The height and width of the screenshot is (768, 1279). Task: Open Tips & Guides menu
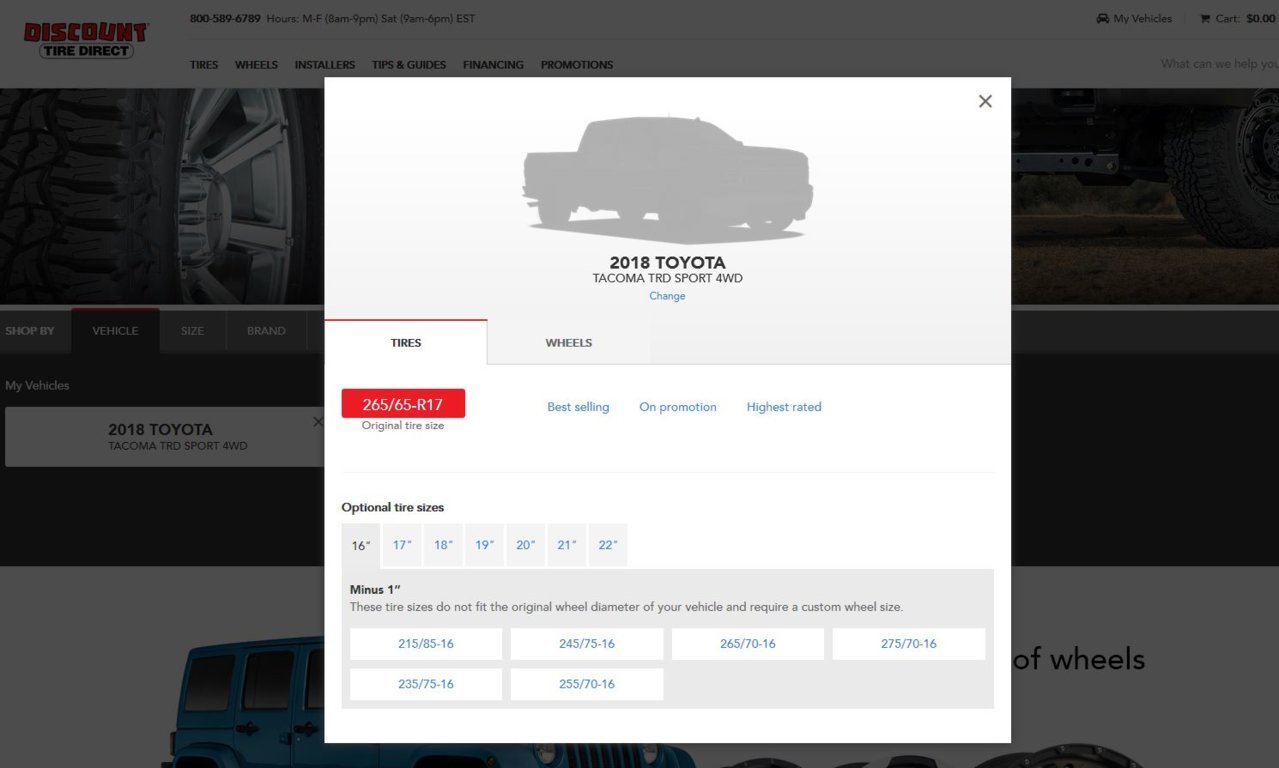click(x=409, y=65)
